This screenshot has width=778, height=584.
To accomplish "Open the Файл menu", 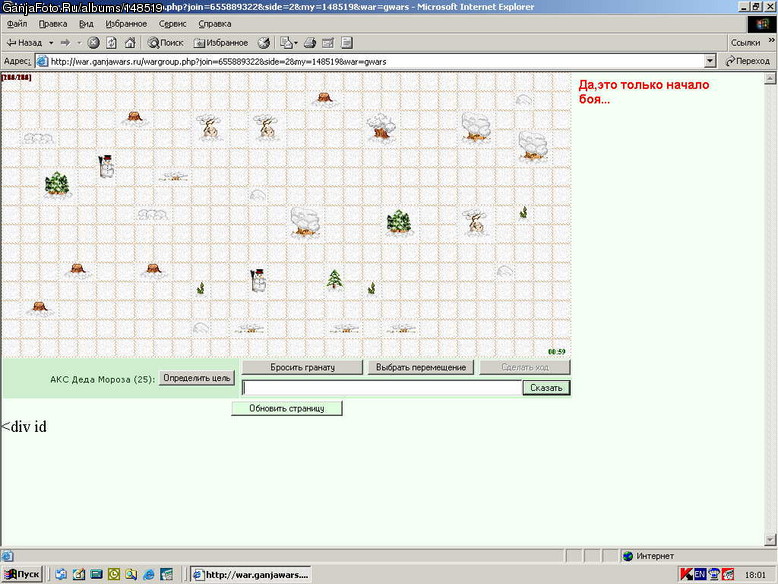I will point(17,24).
